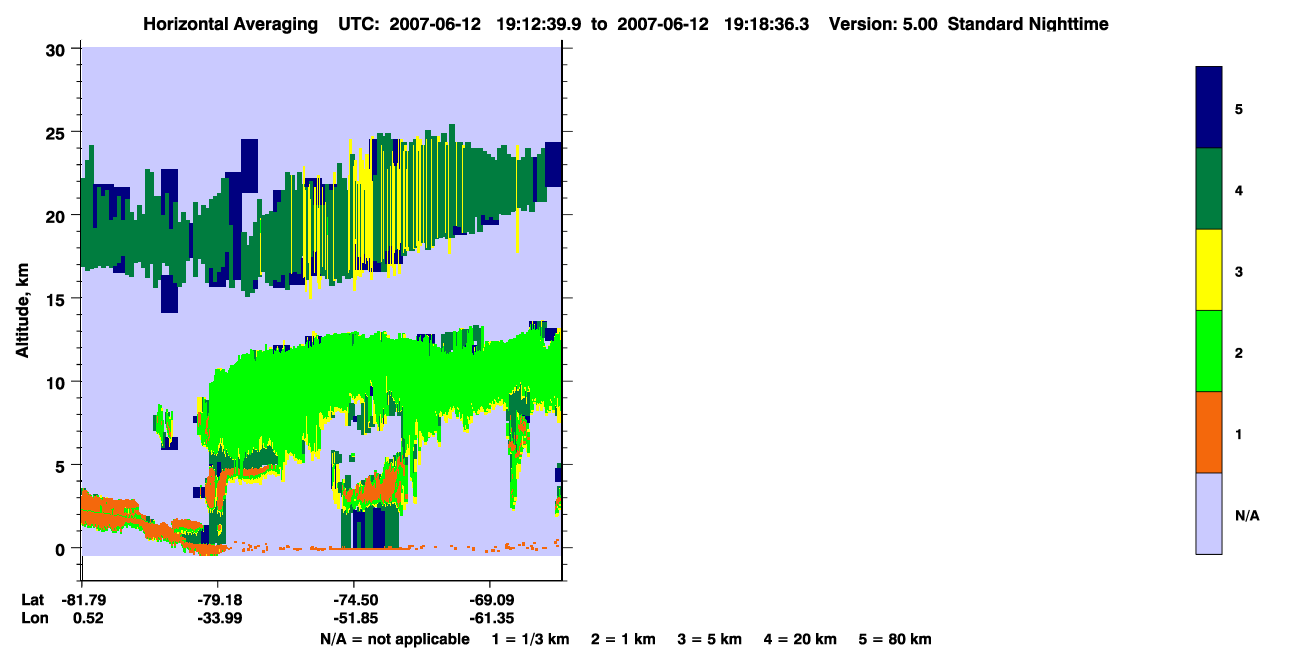Click the colorbar label '1'
This screenshot has height=667, width=1300.
point(1240,434)
